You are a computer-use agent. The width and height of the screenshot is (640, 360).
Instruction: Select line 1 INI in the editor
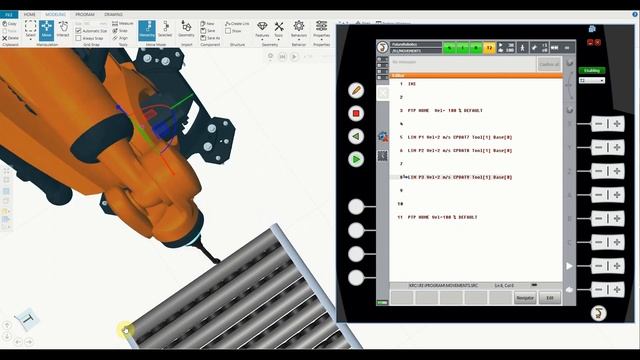(411, 84)
